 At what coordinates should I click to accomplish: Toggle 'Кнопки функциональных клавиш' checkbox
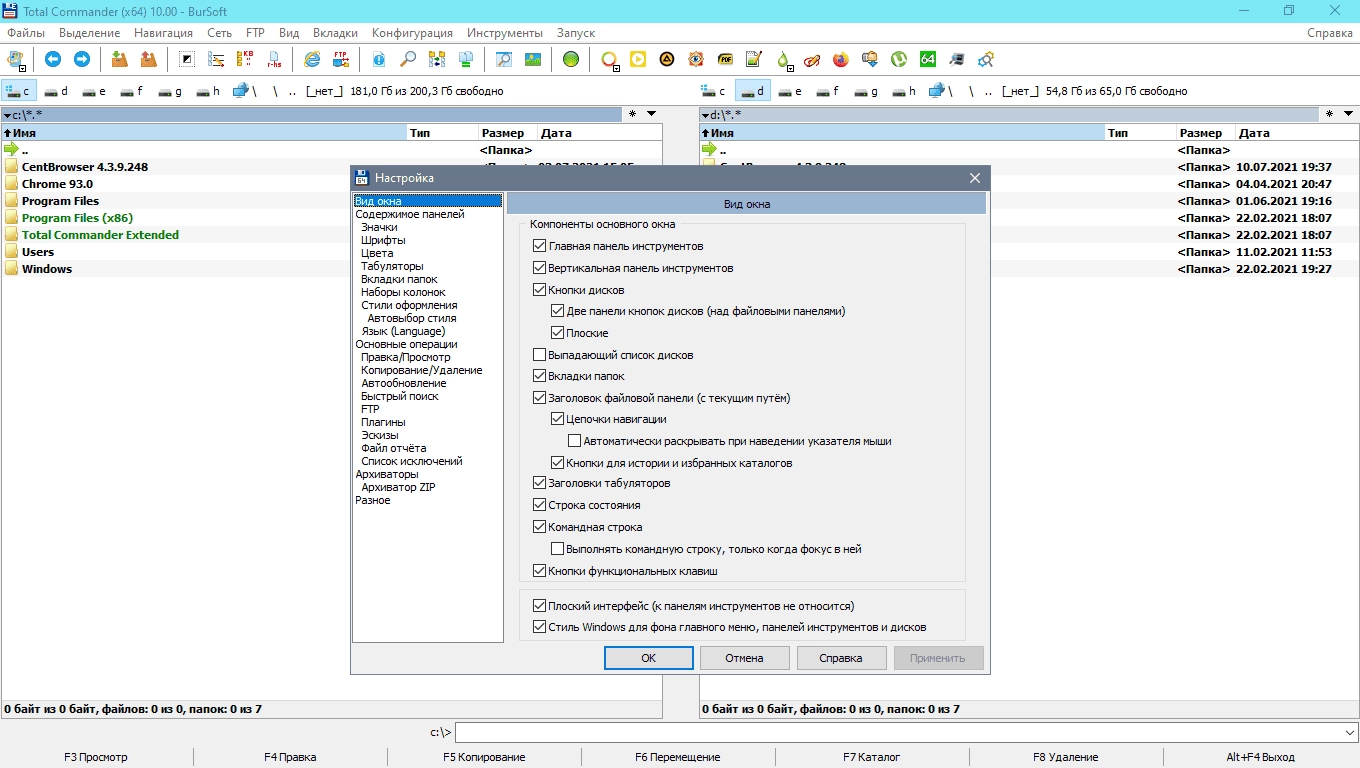540,571
